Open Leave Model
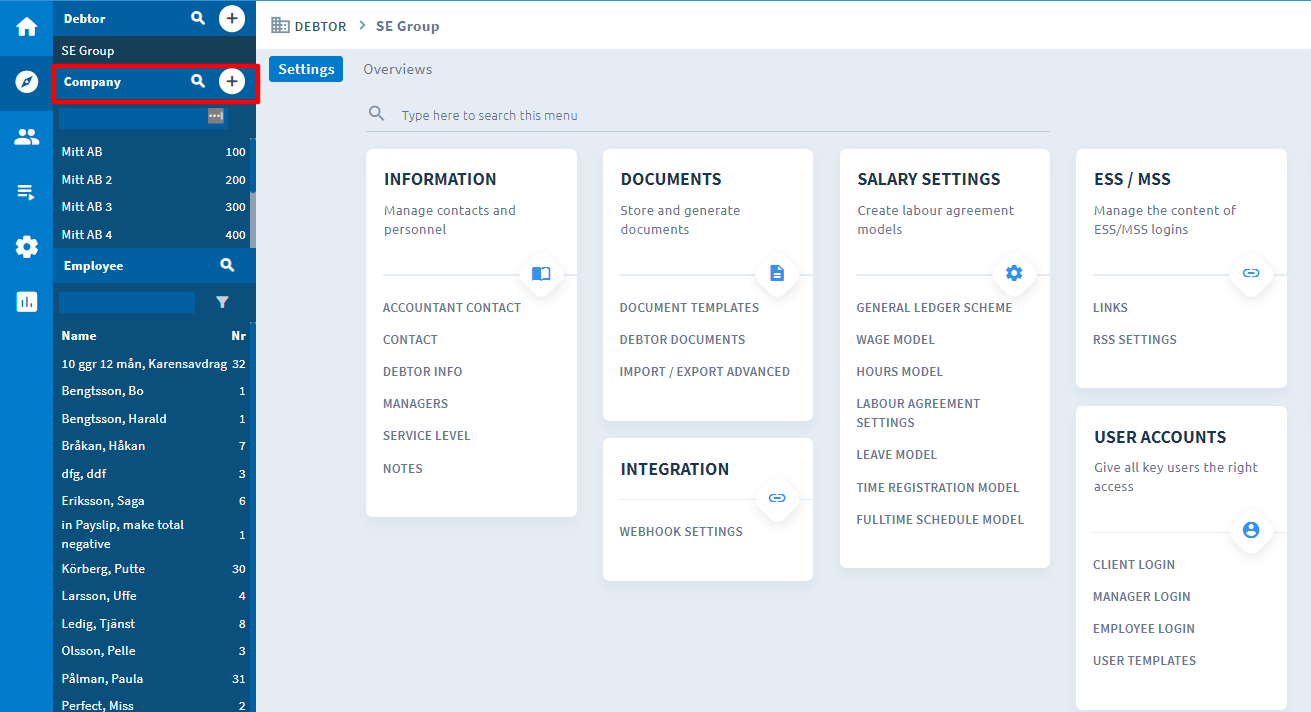 coord(896,455)
